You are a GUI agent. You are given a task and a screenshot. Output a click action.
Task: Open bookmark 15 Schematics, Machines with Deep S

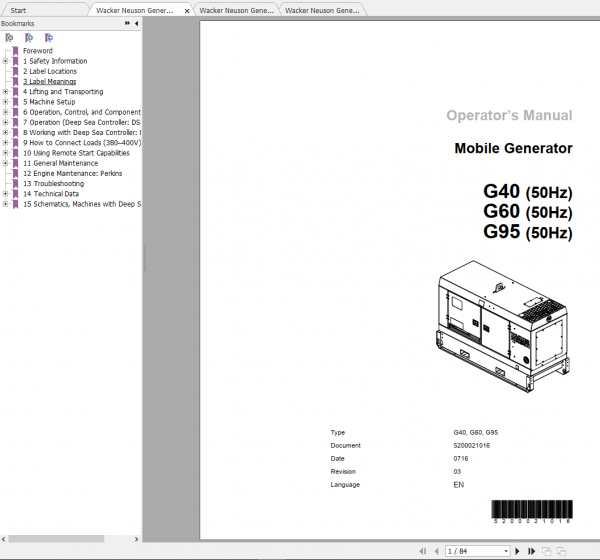(82, 204)
